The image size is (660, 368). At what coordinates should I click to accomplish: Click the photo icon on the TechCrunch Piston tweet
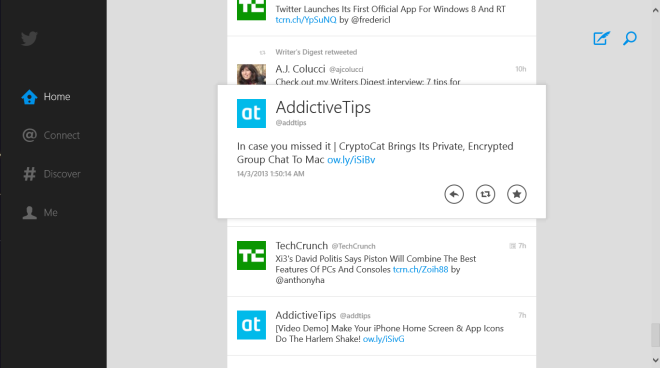(513, 246)
